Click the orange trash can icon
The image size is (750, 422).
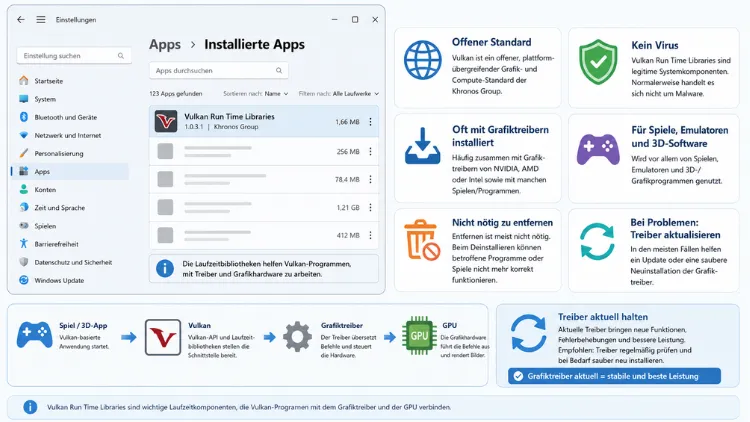pyautogui.click(x=422, y=240)
